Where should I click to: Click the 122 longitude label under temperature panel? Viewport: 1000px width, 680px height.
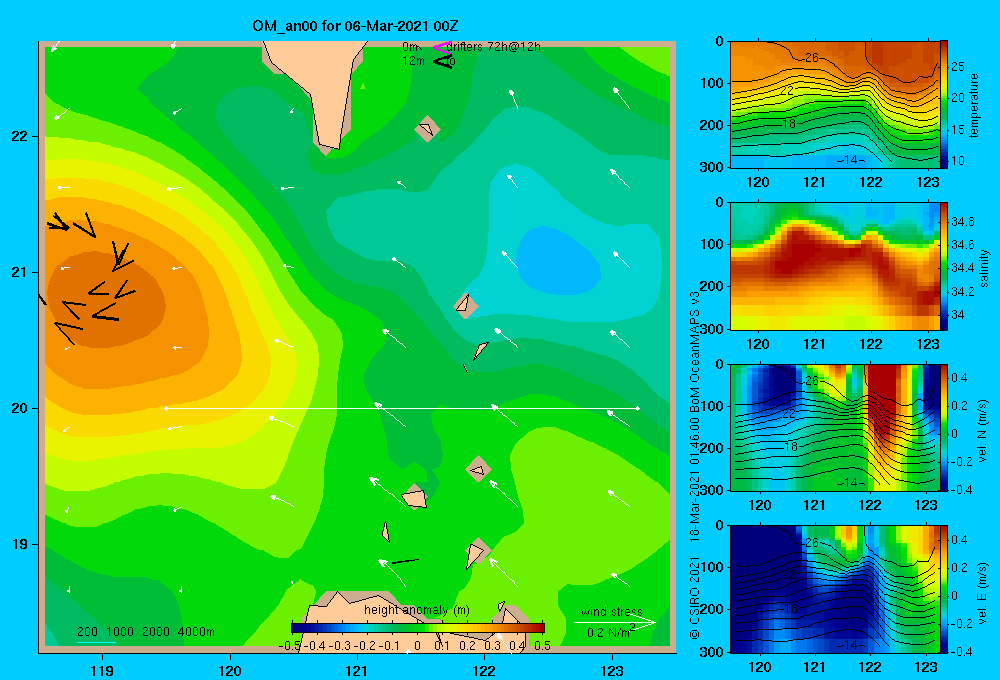pyautogui.click(x=871, y=182)
